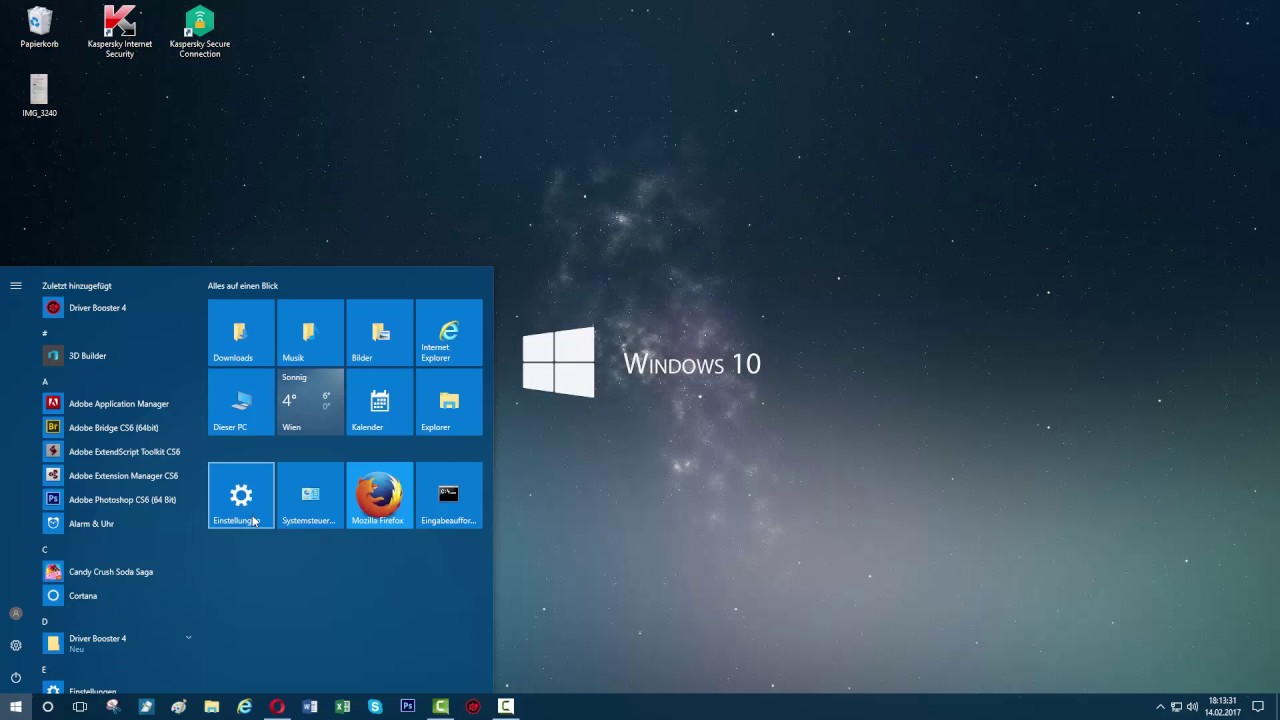Expand the Driver Booster 4 folder chevron
This screenshot has height=720, width=1280.
click(188, 638)
